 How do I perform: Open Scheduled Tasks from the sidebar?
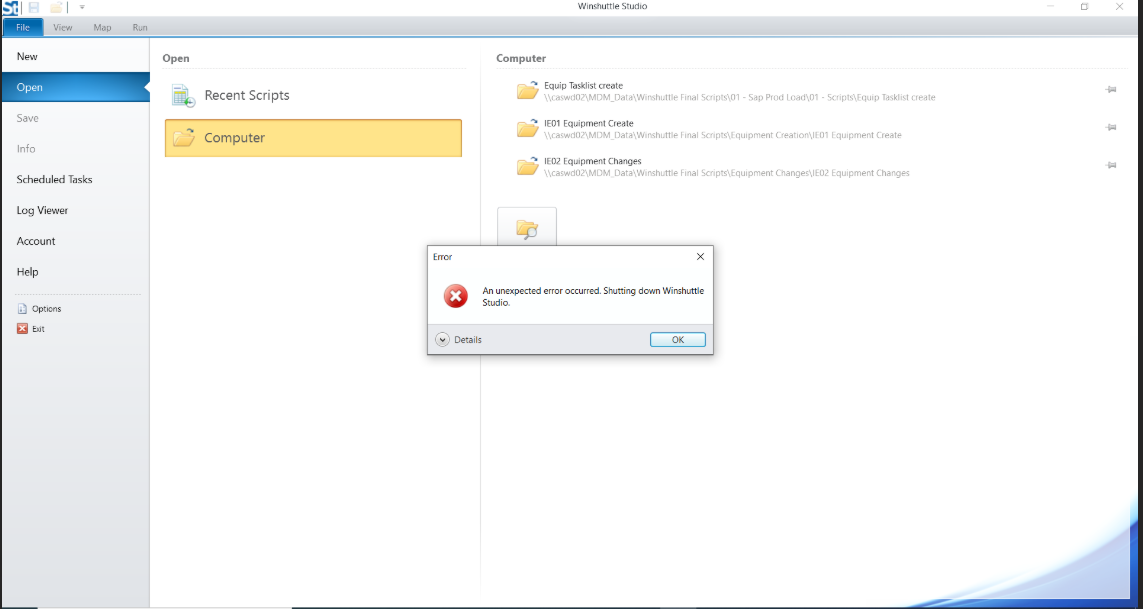[x=76, y=179]
